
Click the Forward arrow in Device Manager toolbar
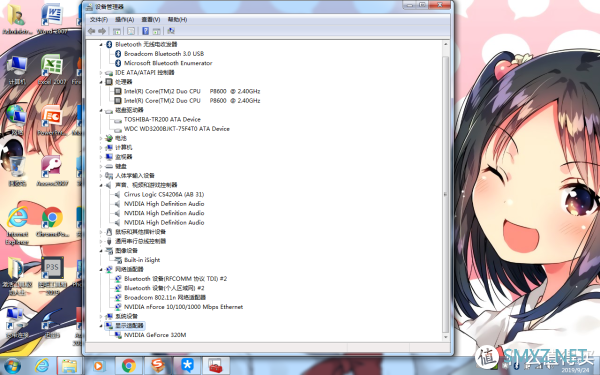pos(102,31)
